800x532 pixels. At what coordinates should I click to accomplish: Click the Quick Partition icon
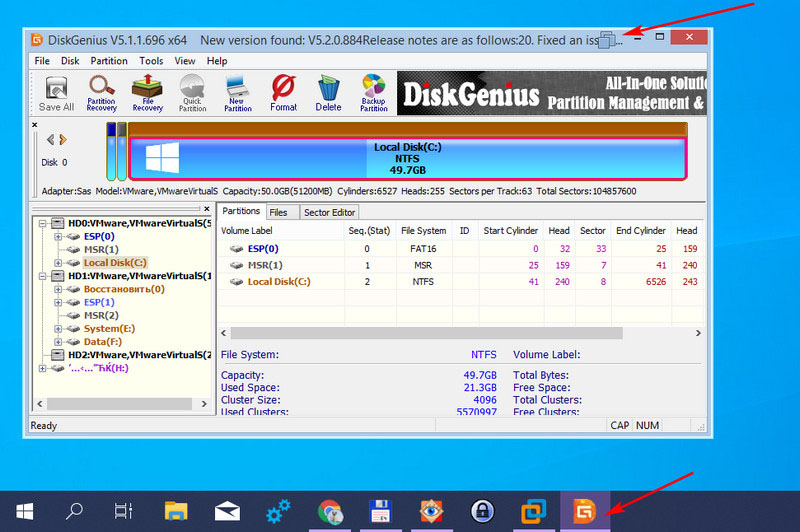[192, 93]
